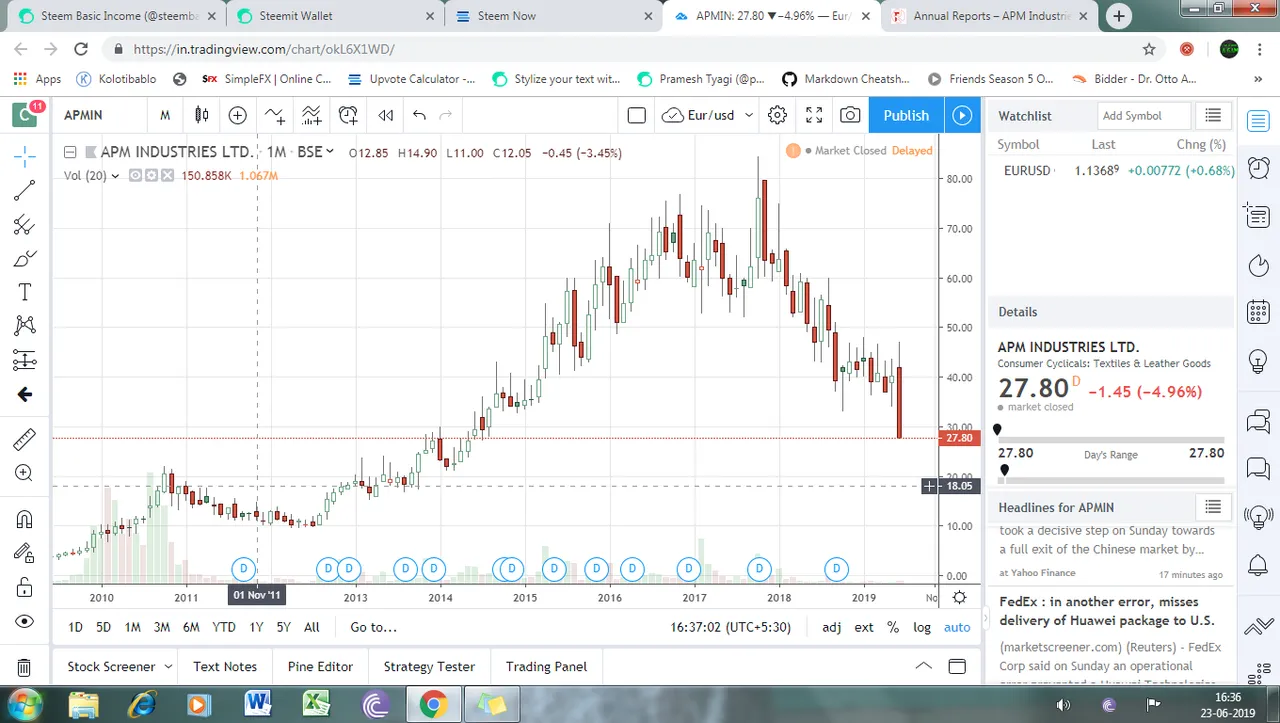Toggle auto scale
Viewport: 1280px width, 723px height.
click(957, 627)
